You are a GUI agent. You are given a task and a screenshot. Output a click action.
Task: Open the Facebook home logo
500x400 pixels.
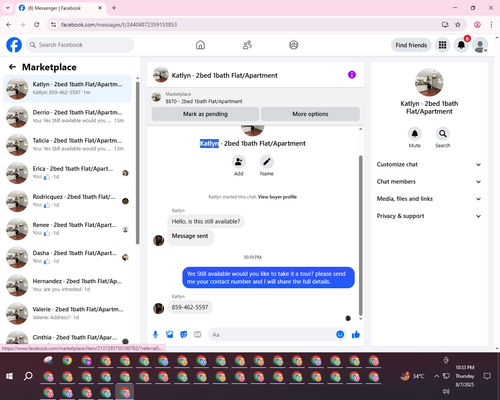pos(14,45)
